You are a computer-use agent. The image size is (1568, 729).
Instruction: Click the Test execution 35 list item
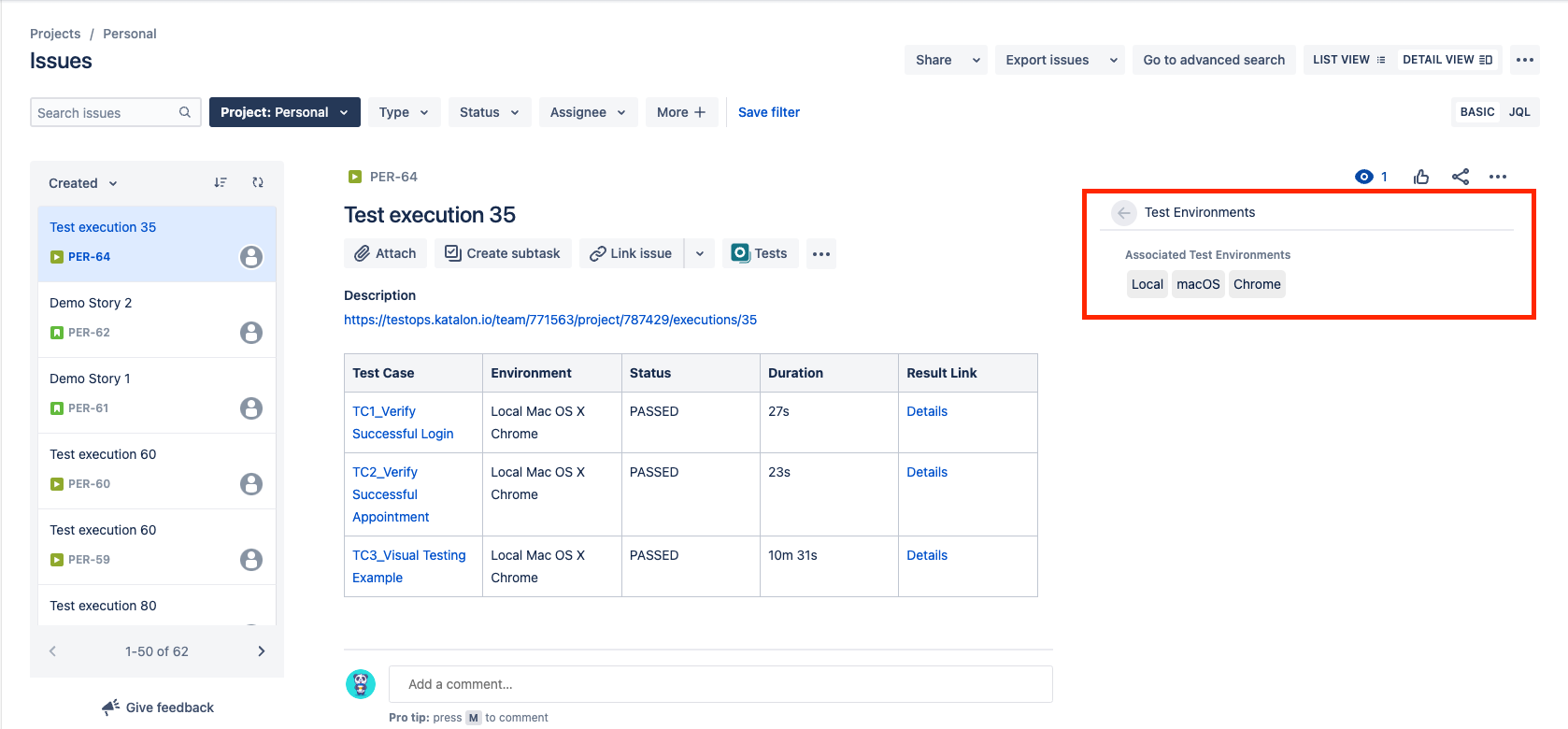pyautogui.click(x=157, y=244)
